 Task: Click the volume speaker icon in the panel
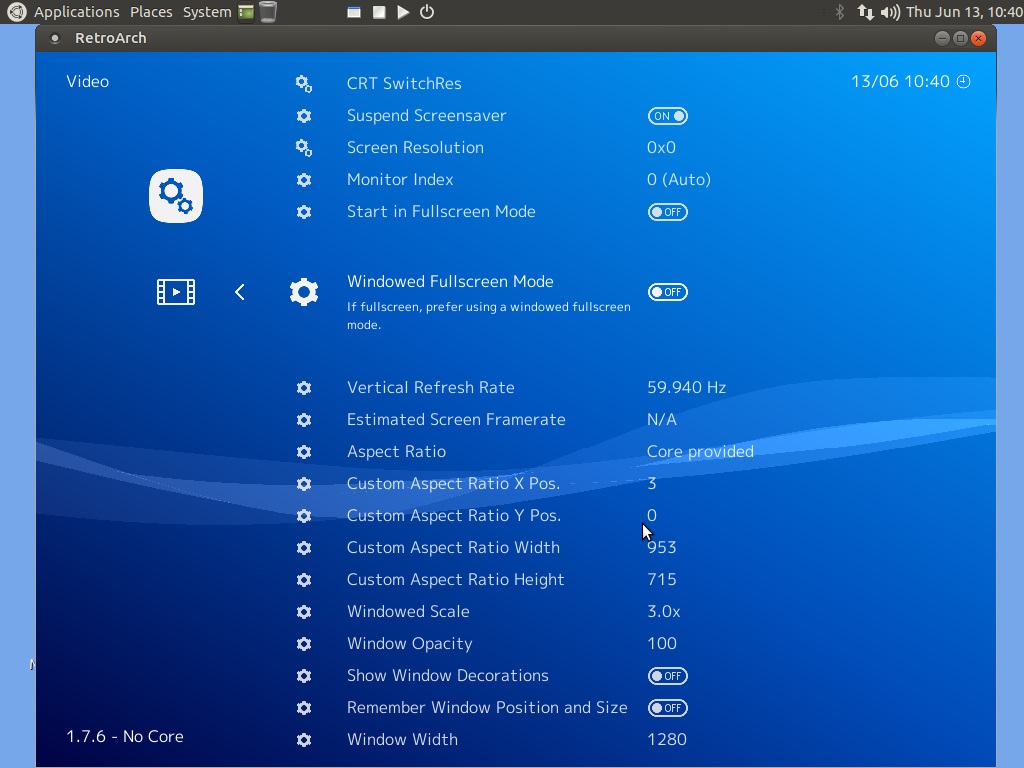pos(890,12)
